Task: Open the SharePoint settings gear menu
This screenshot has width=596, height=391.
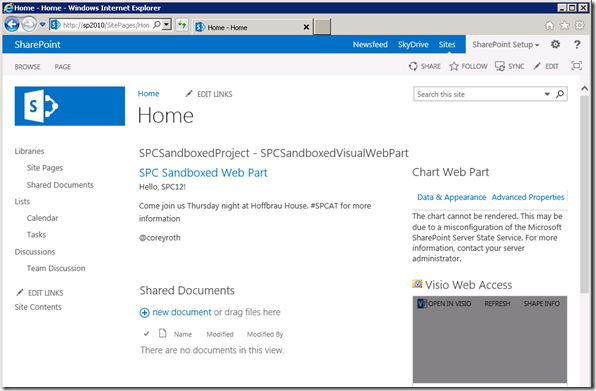Action: click(555, 44)
